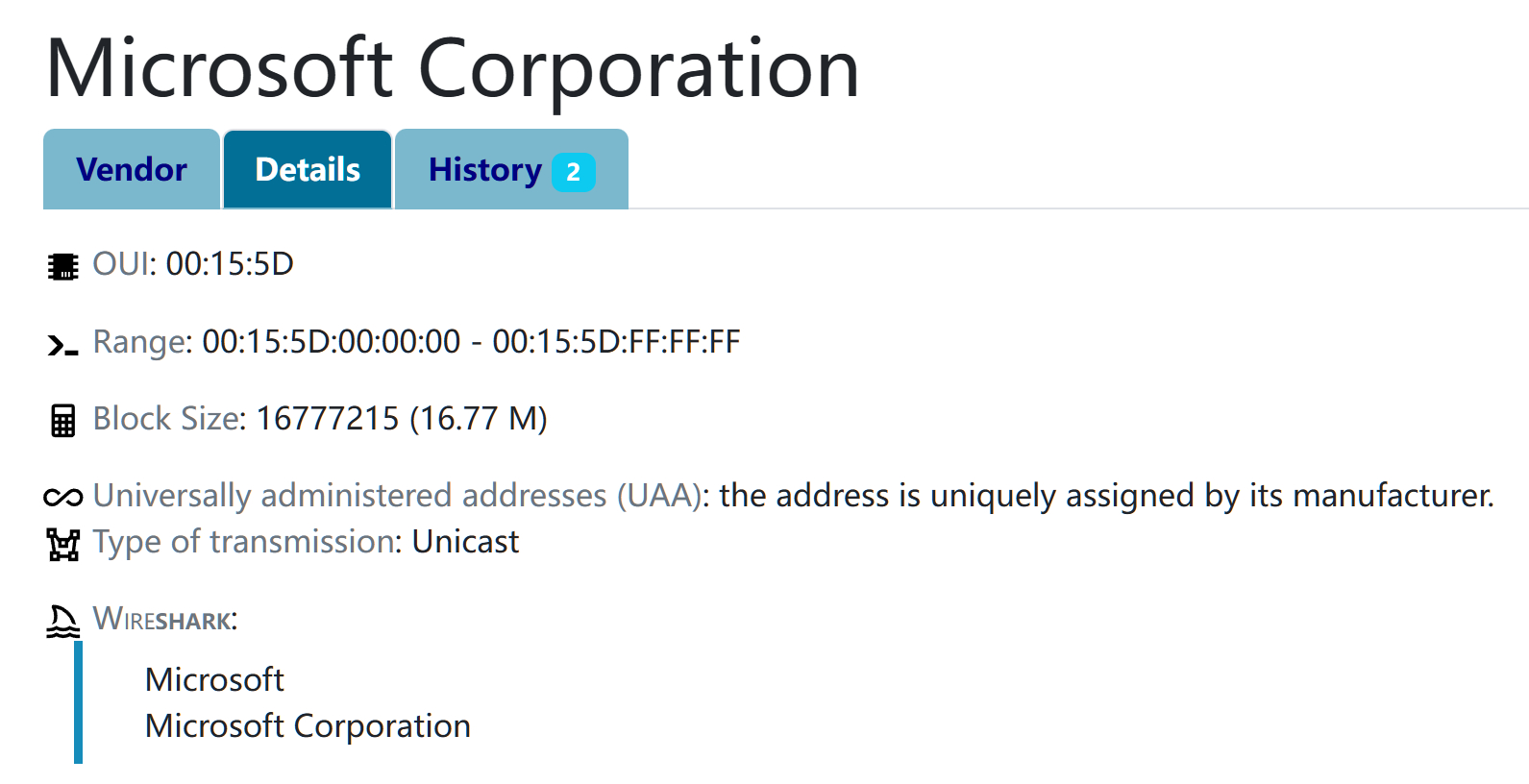The image size is (1529, 784).
Task: Click the network diagram icon beside transmission type
Action: (x=63, y=545)
